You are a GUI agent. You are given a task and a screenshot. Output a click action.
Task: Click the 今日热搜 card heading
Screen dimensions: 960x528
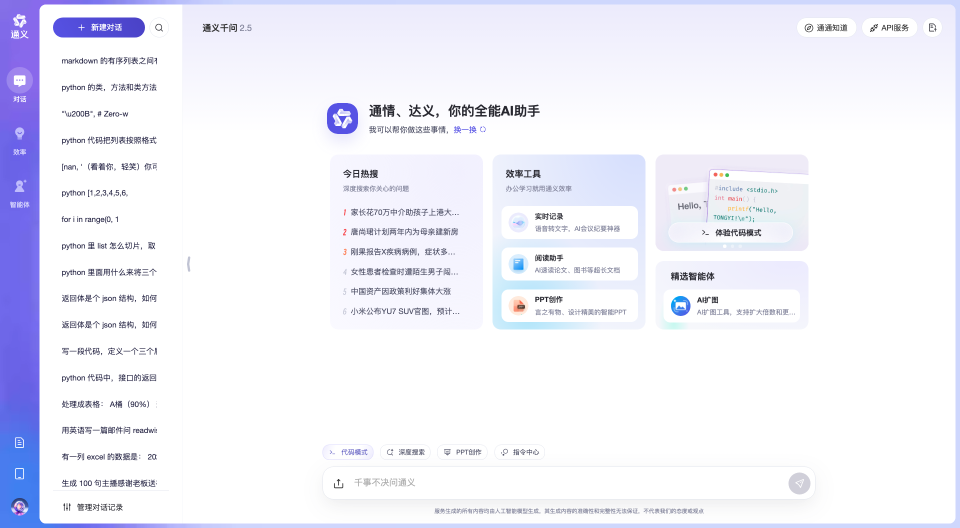tap(360, 174)
